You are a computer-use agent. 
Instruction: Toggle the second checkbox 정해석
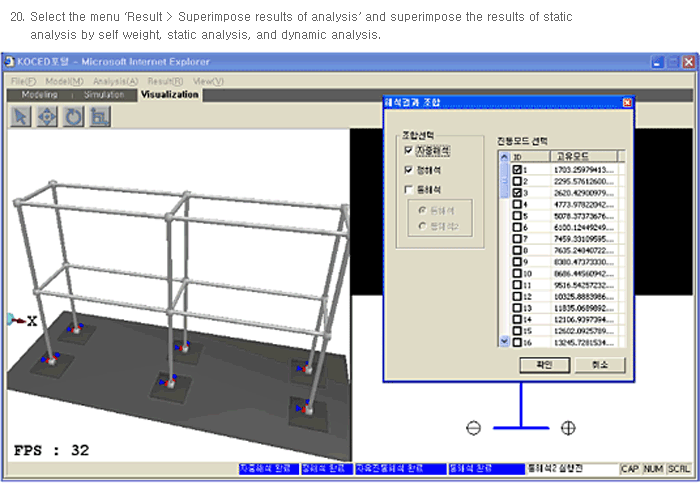408,170
